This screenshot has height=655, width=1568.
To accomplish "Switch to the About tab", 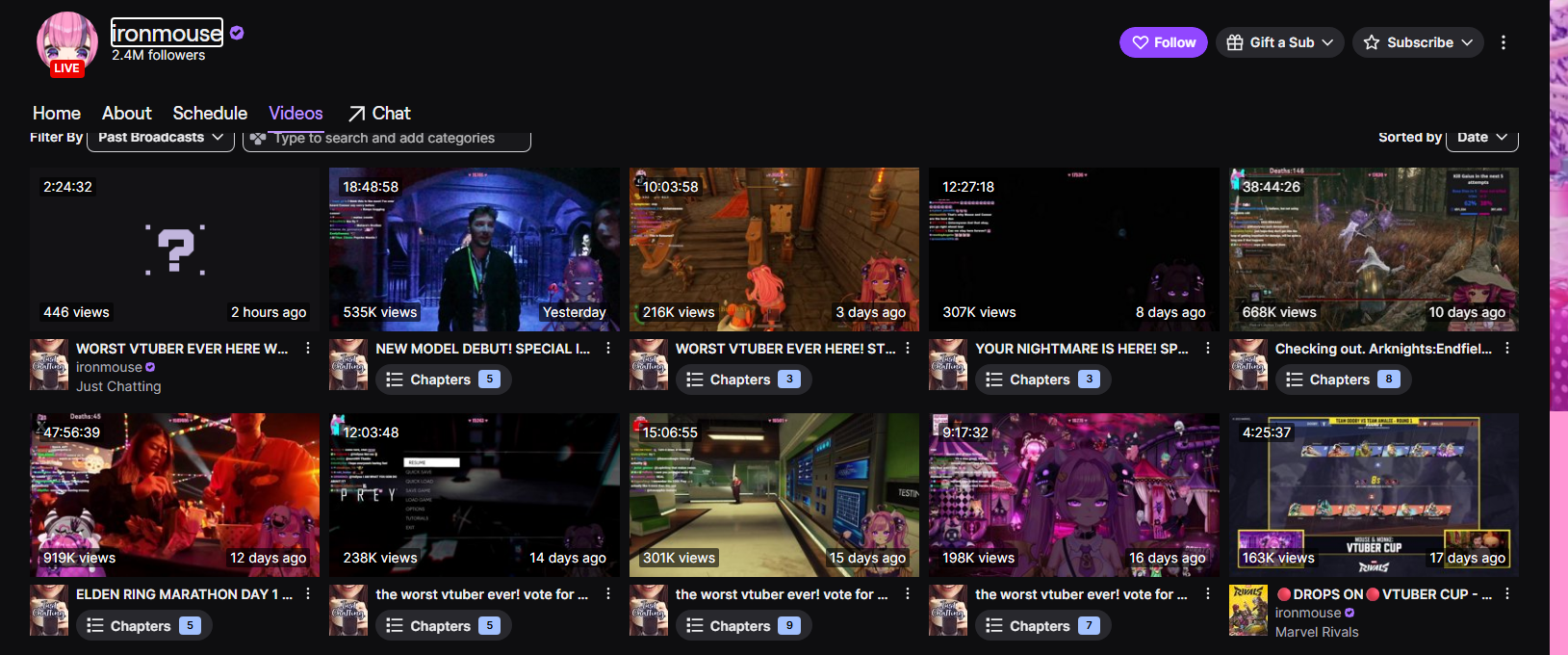I will [x=127, y=113].
